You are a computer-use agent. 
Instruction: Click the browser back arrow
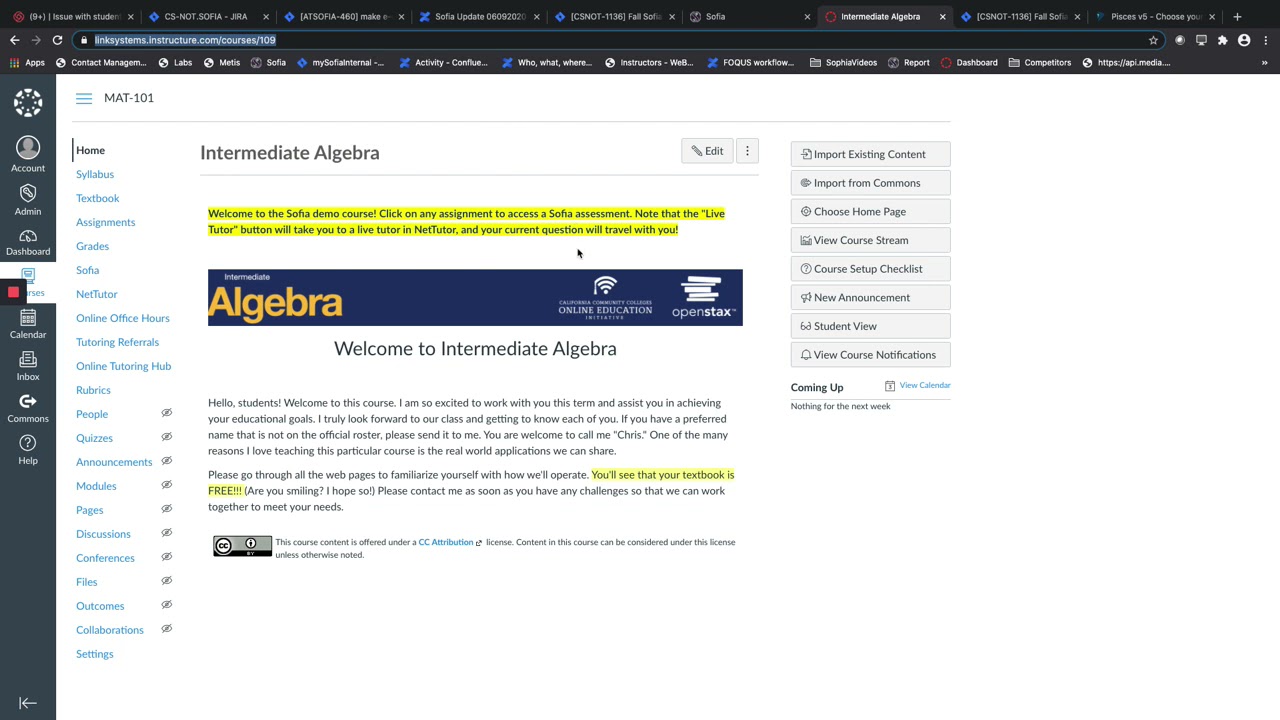14,40
